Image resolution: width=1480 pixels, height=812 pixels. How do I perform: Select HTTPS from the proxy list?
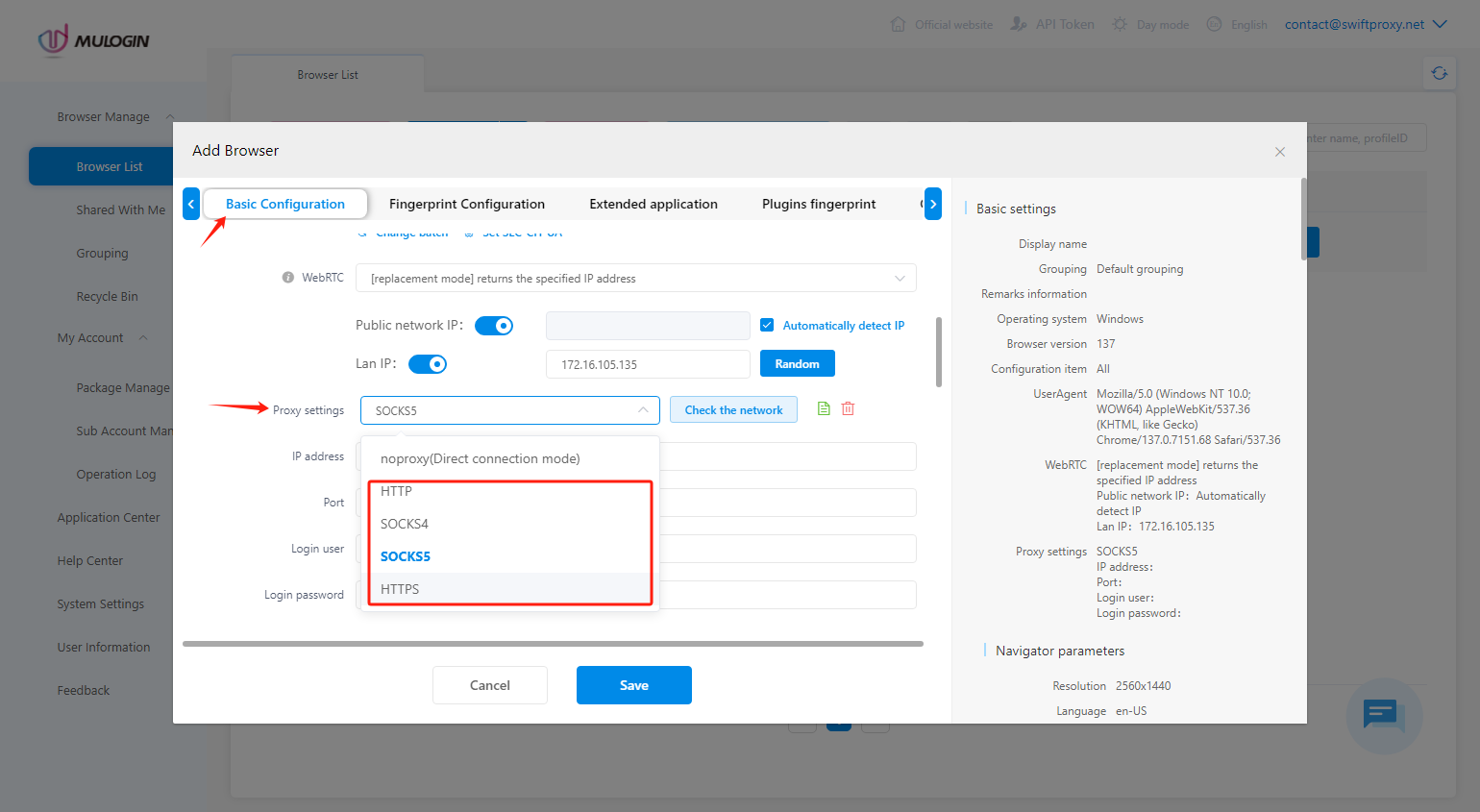(x=400, y=589)
